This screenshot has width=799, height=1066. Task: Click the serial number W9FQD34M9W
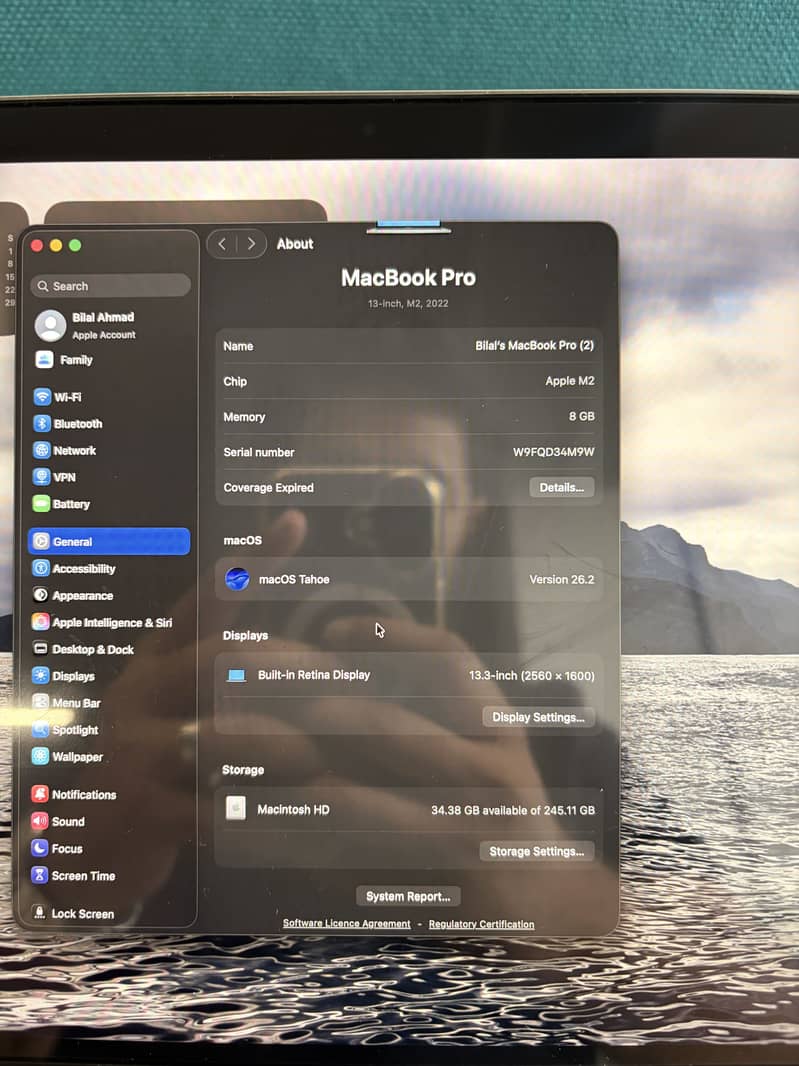[x=554, y=452]
